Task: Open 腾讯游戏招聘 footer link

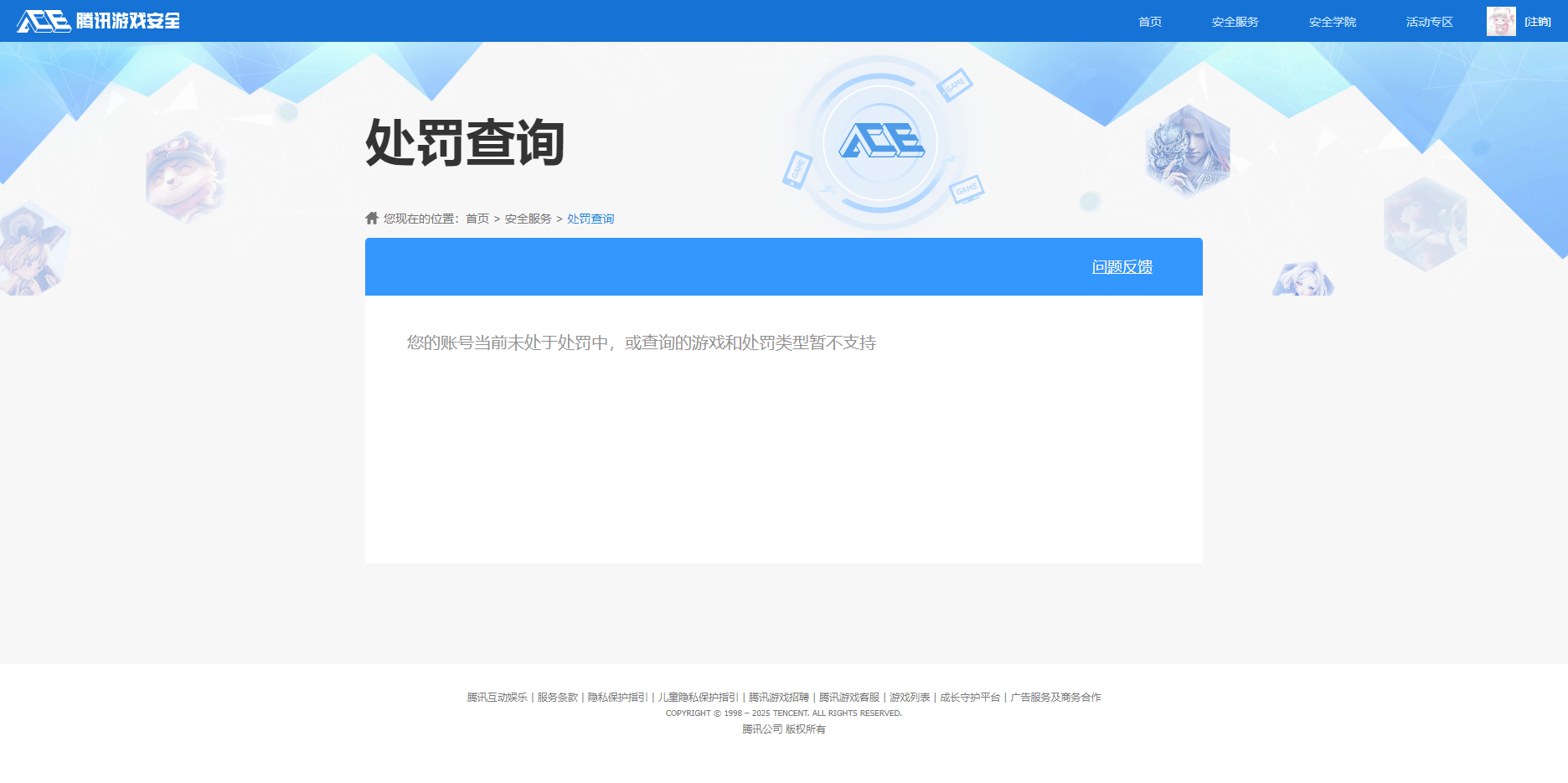Action: pyautogui.click(x=779, y=697)
